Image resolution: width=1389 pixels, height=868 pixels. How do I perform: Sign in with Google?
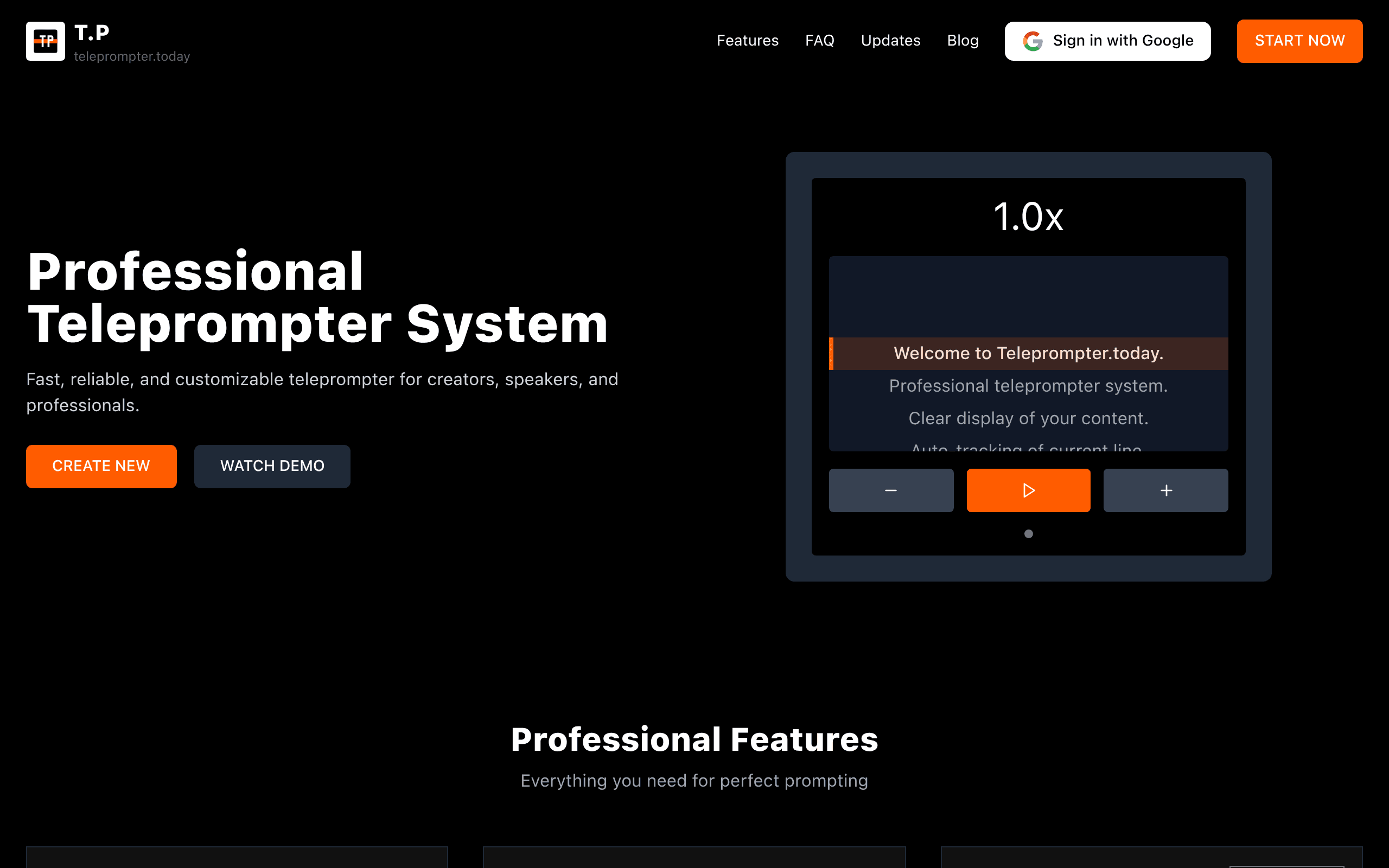(x=1108, y=41)
